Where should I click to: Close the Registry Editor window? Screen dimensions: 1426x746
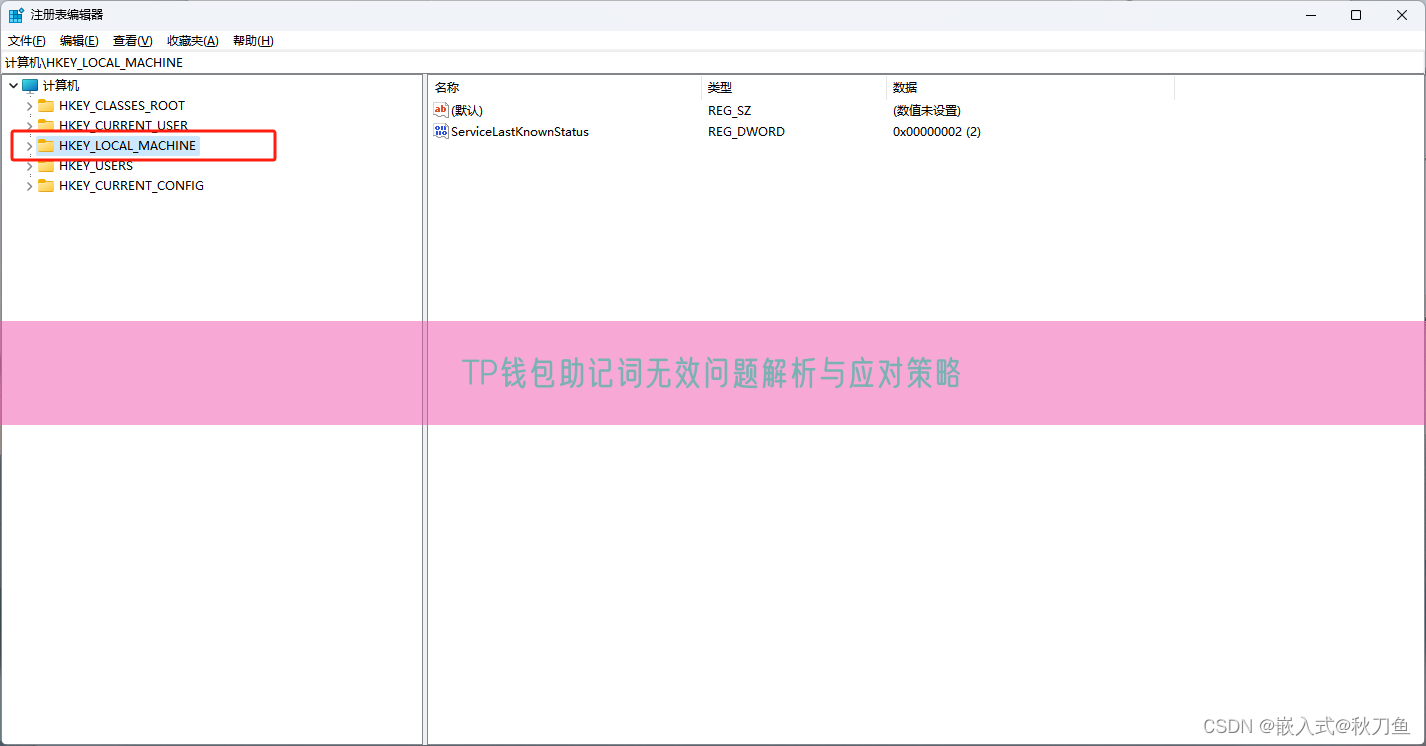point(1402,15)
